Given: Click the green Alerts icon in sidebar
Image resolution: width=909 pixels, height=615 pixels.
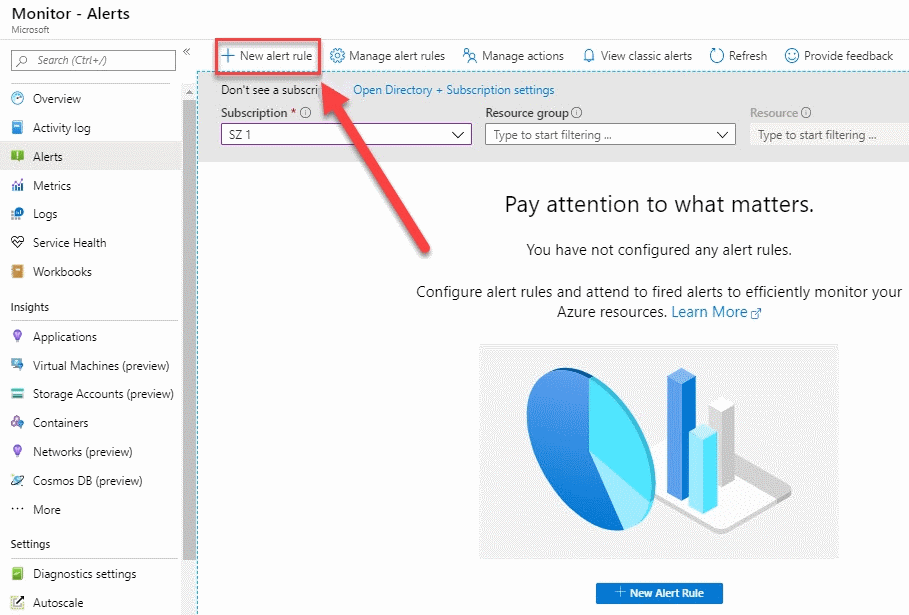Looking at the screenshot, I should (17, 156).
